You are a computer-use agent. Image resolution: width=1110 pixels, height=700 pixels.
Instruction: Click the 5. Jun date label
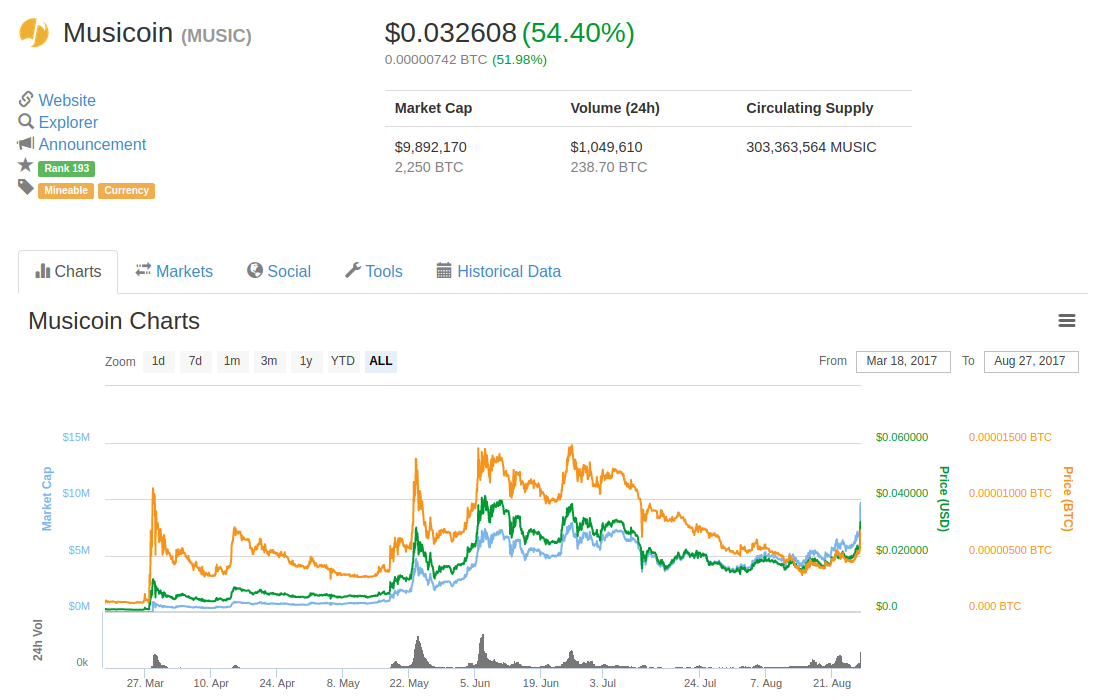[x=475, y=683]
